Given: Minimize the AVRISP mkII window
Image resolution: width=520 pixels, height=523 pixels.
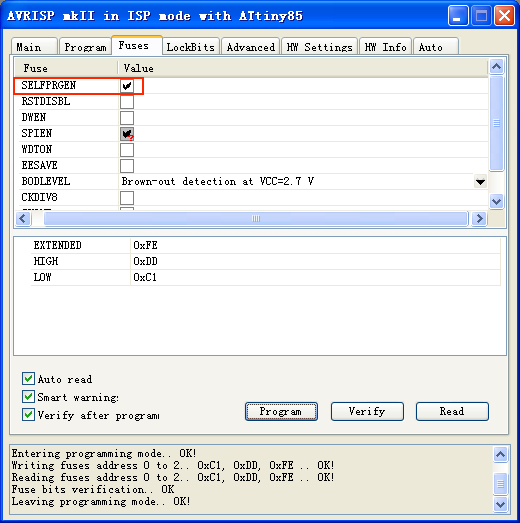Looking at the screenshot, I should [458, 16].
